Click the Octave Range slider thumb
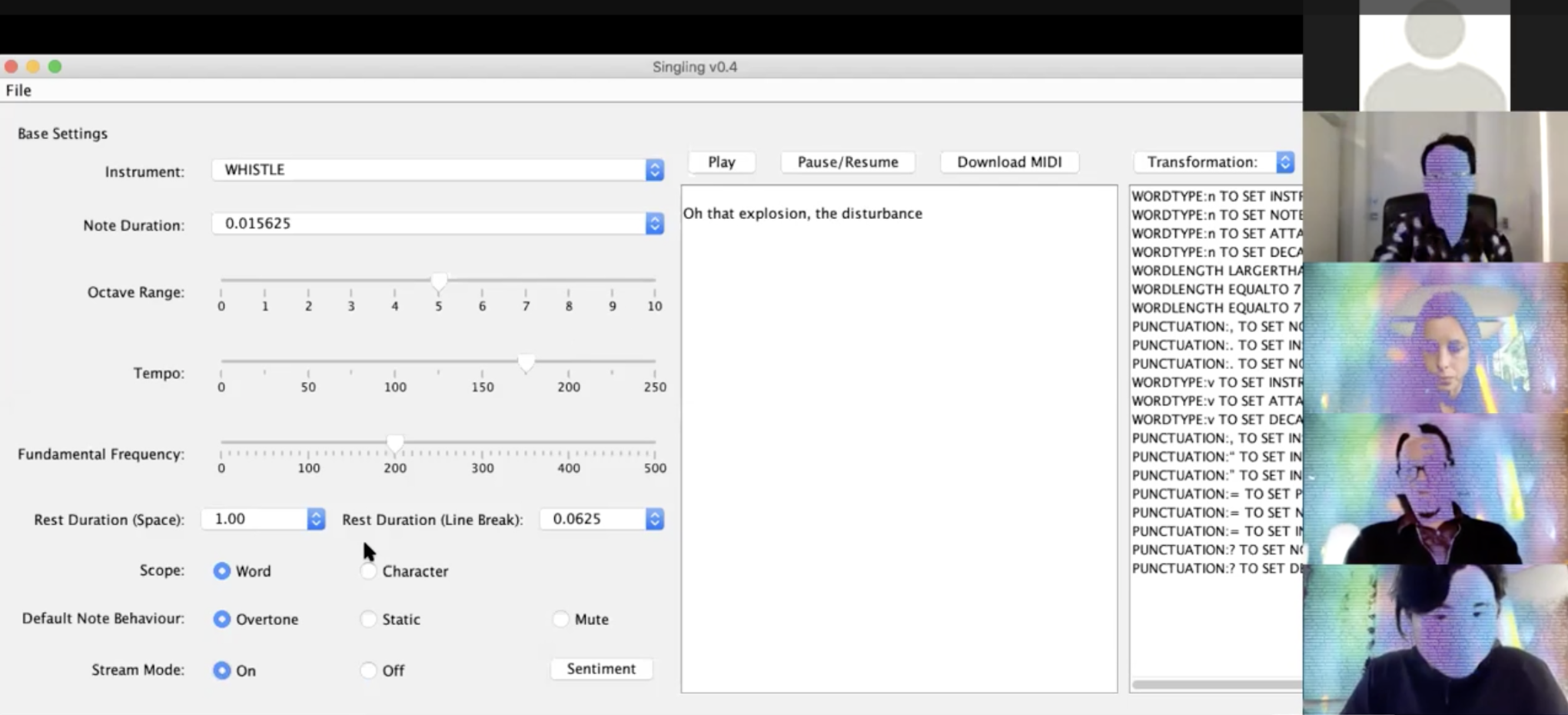Viewport: 1568px width, 715px height. tap(439, 282)
